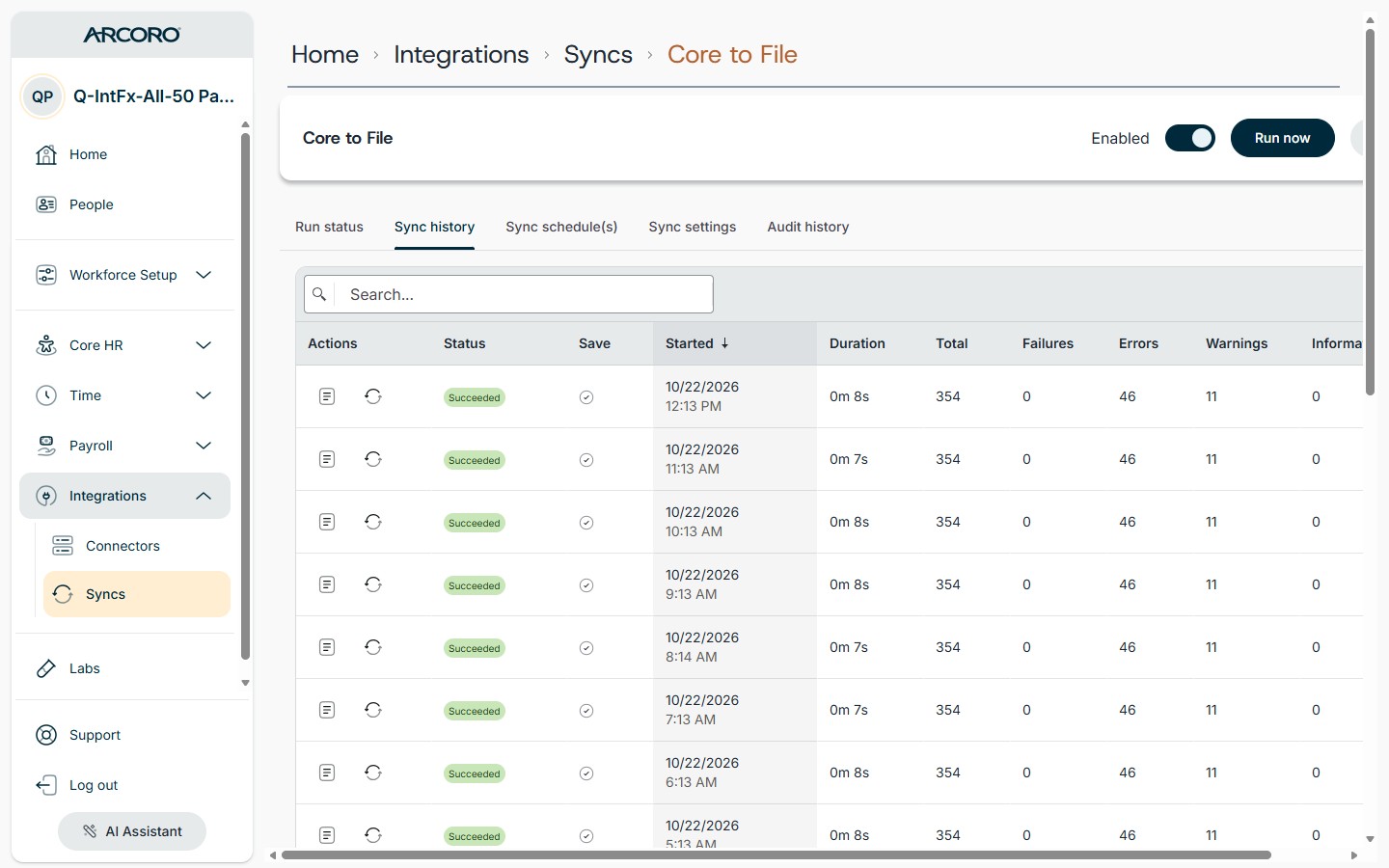
Task: Open log icon for the 9:13 AM sync
Action: pyautogui.click(x=327, y=584)
